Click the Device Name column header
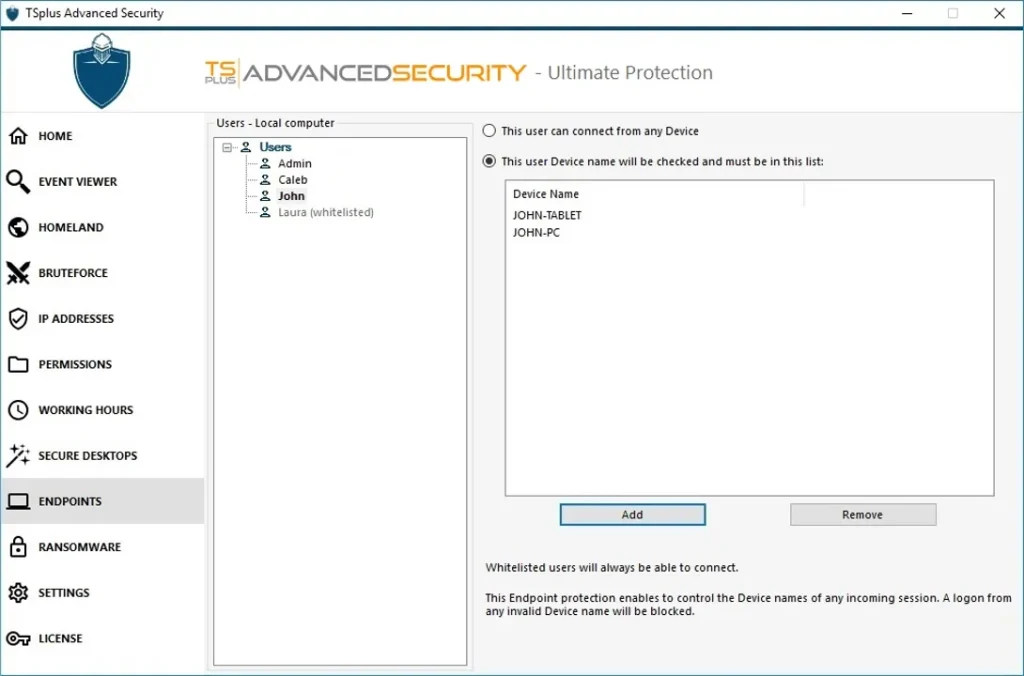The width and height of the screenshot is (1024, 676). [x=546, y=194]
